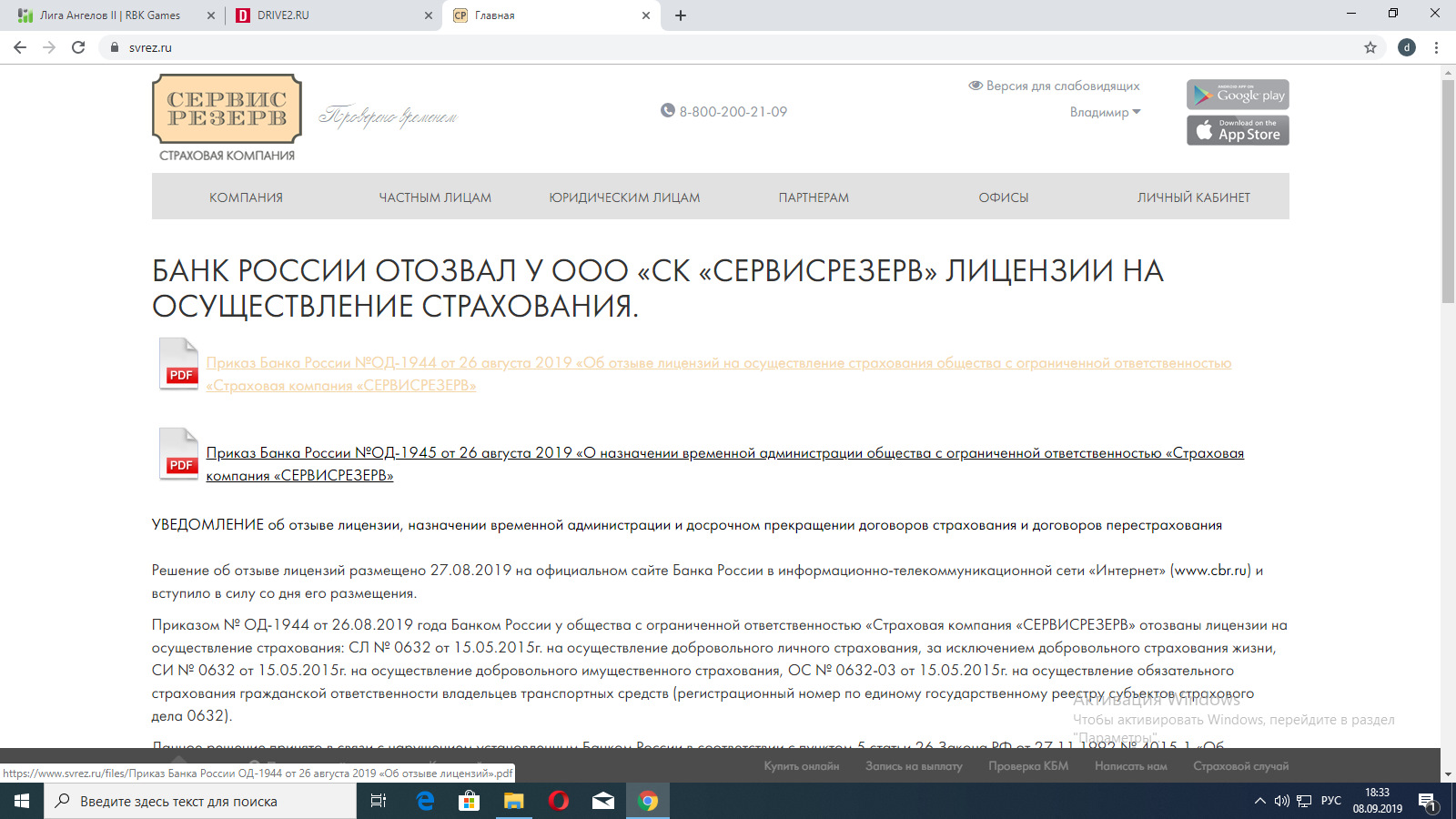Close the Лига Ангелов II tab

[211, 15]
